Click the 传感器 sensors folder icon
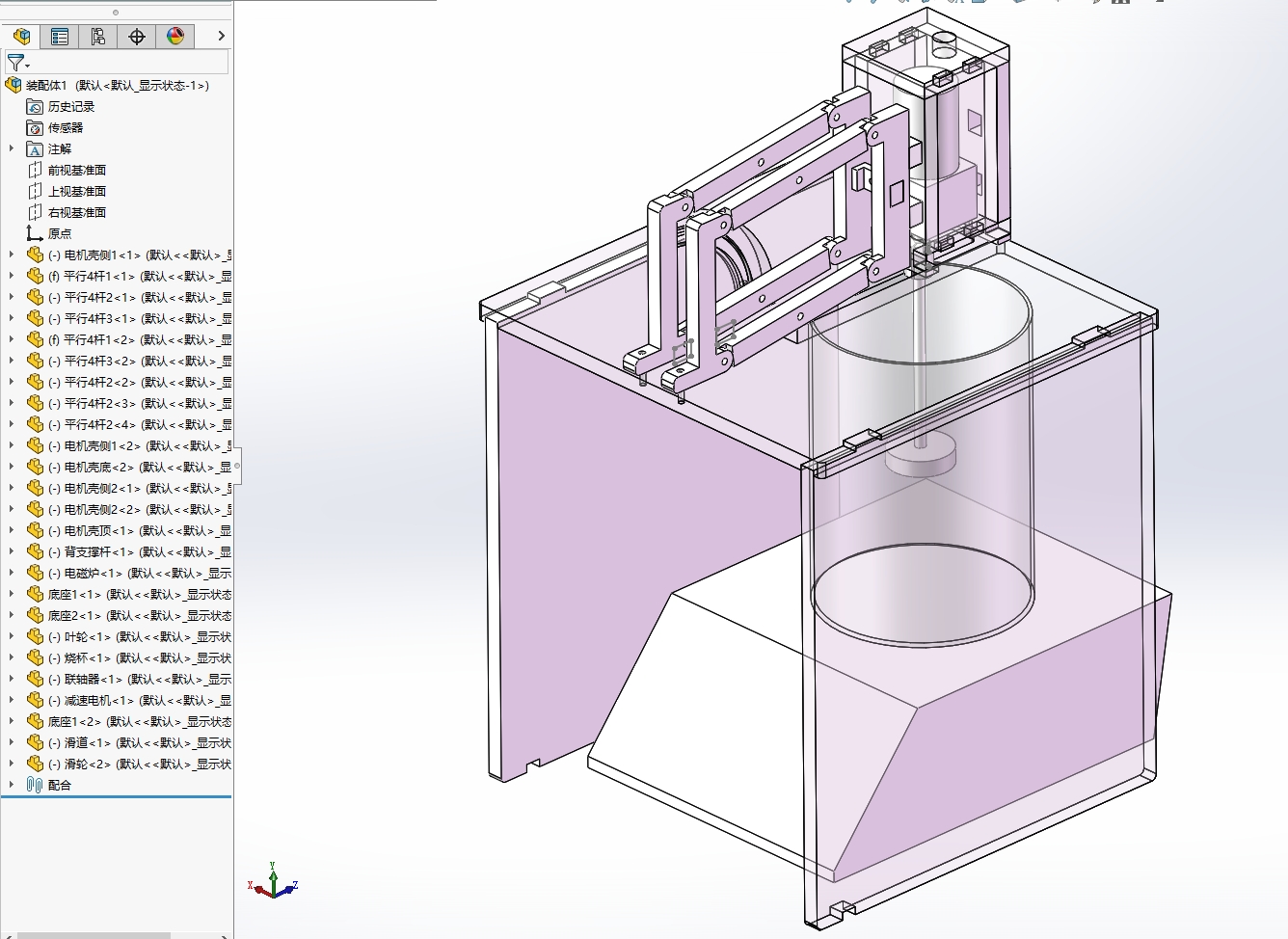The image size is (1288, 939). tap(35, 127)
